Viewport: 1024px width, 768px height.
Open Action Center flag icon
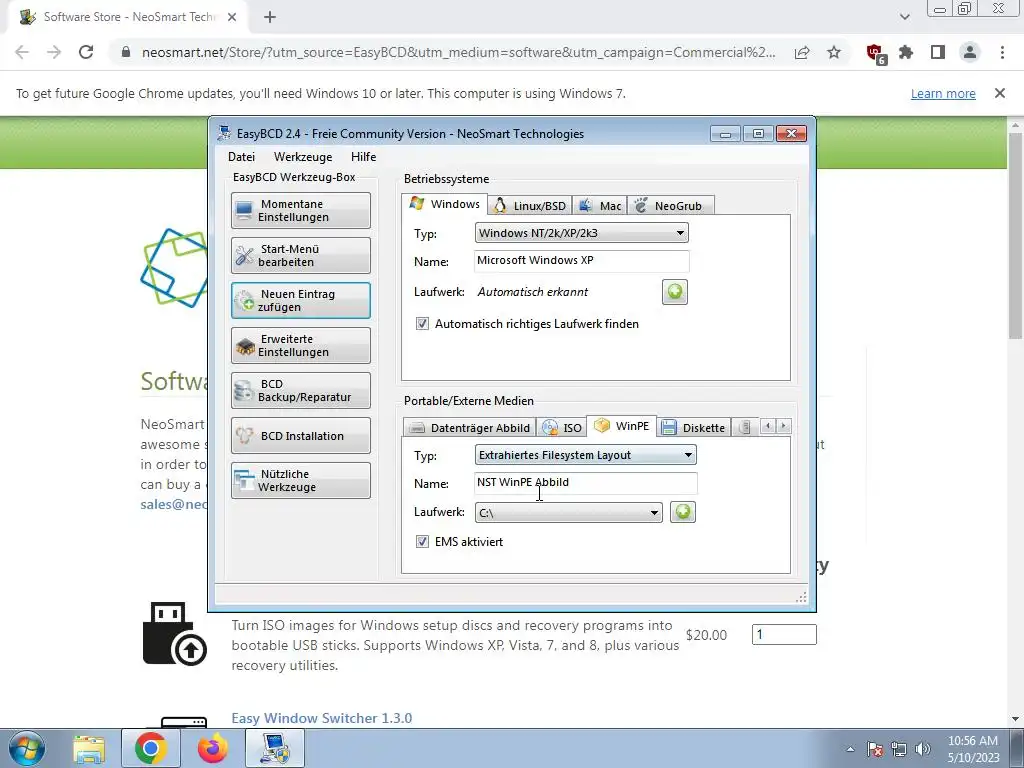pyautogui.click(x=875, y=749)
